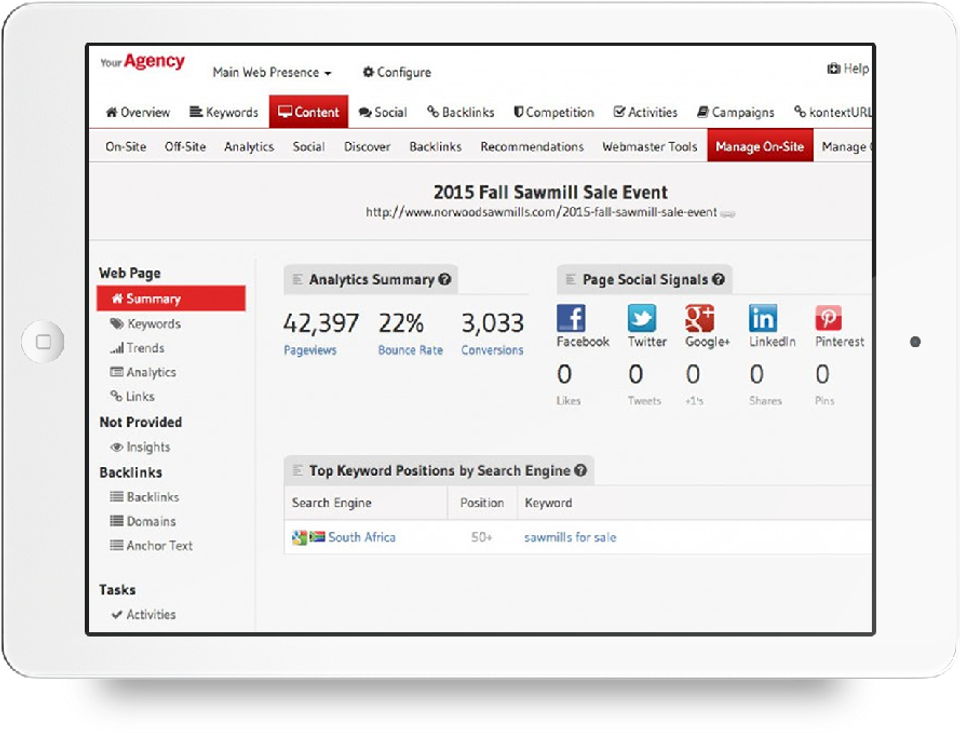The image size is (960, 733).
Task: Open help icon beside Analytics Summary
Action: click(x=444, y=280)
